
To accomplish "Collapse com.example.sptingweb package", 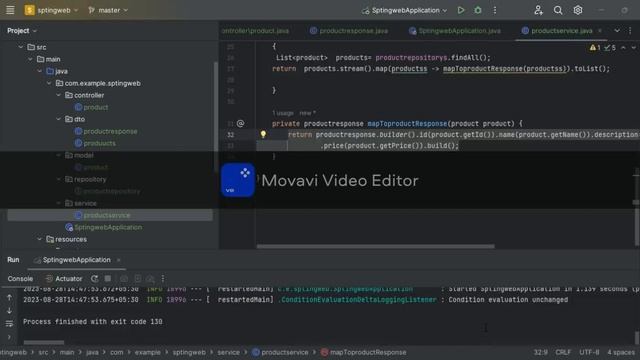I will coord(49,83).
